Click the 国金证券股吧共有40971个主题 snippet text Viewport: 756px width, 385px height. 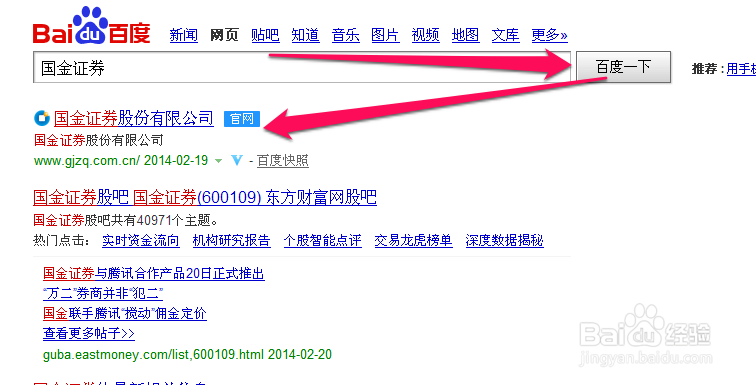tap(125, 221)
